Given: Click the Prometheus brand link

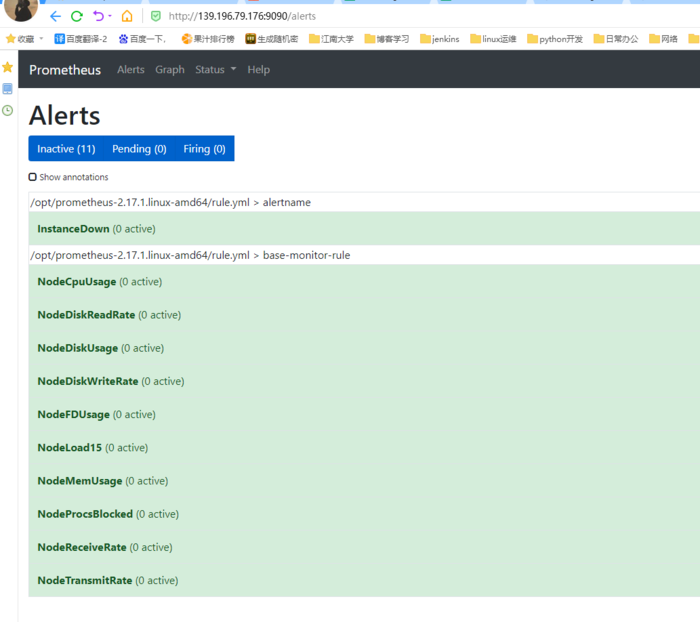Looking at the screenshot, I should pyautogui.click(x=65, y=70).
